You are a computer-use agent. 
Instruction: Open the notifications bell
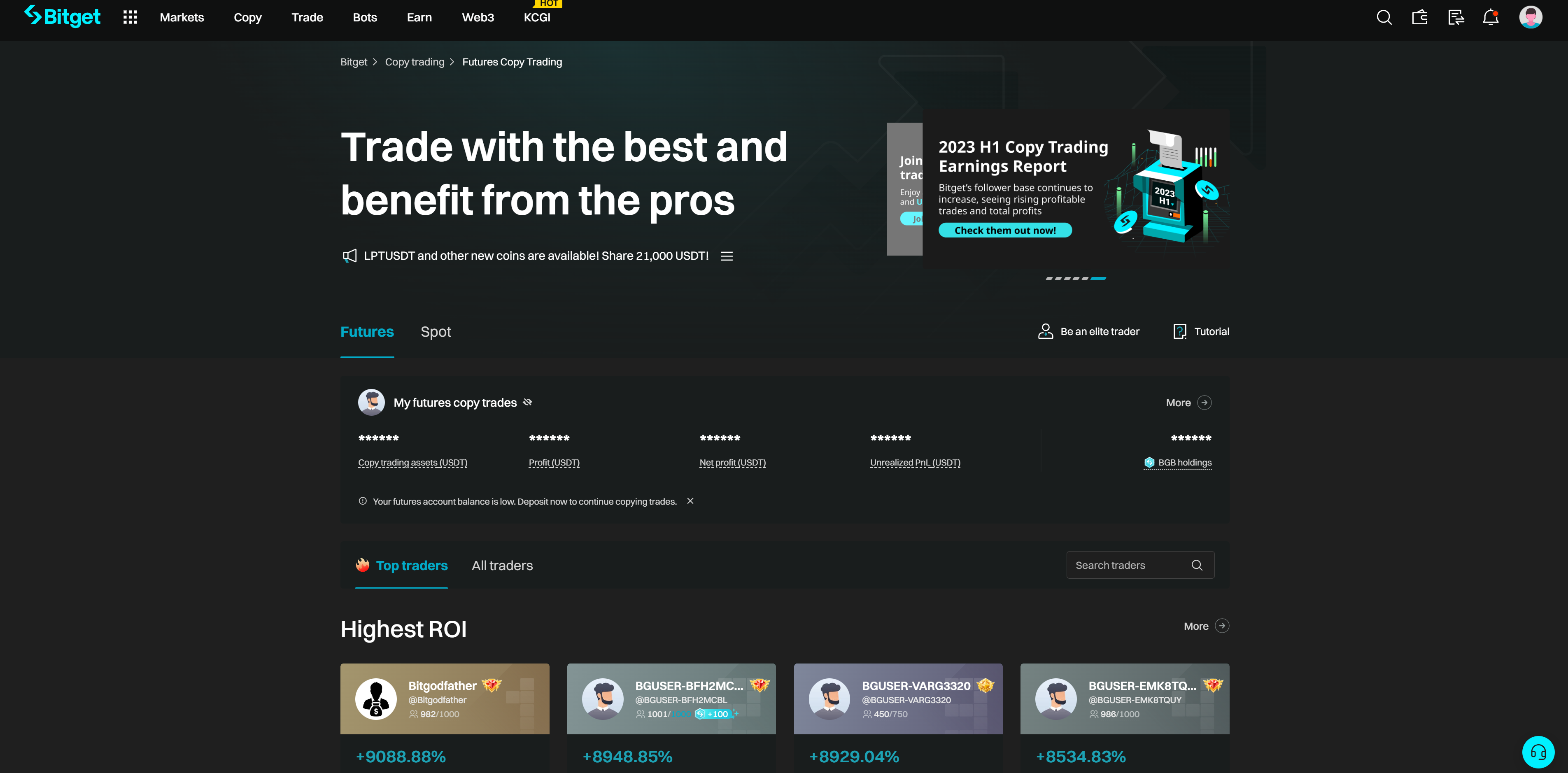pos(1490,18)
